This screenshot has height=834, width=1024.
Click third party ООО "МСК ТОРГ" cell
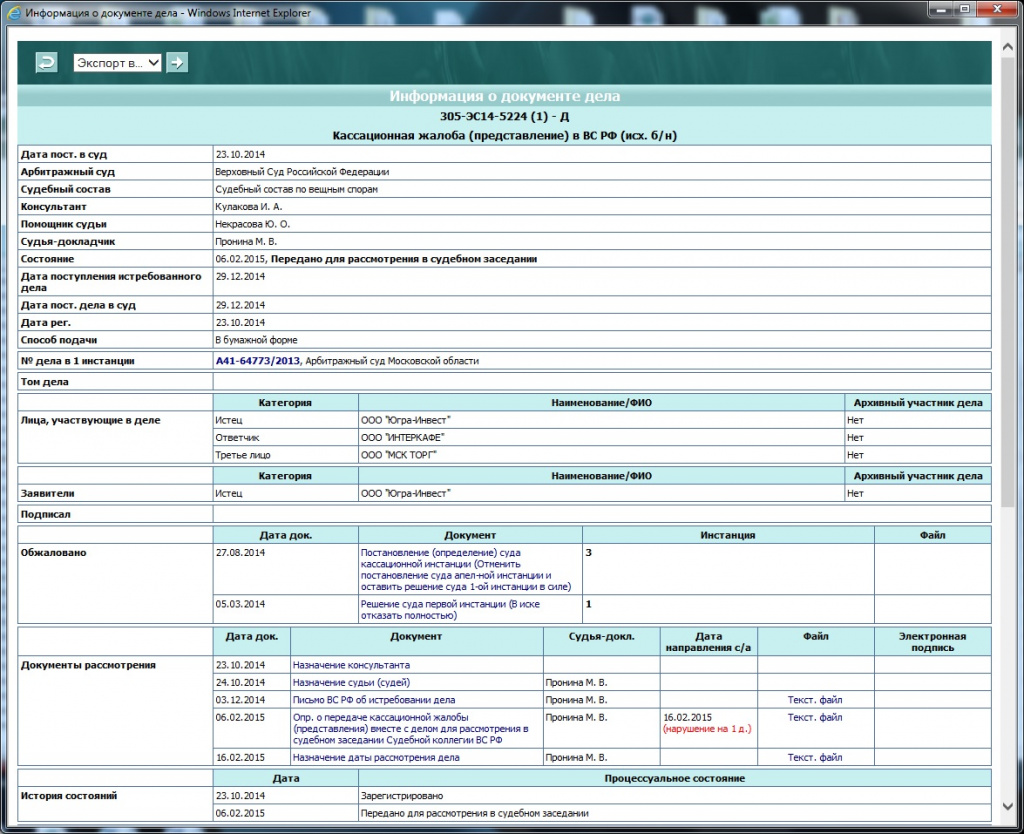(x=601, y=455)
